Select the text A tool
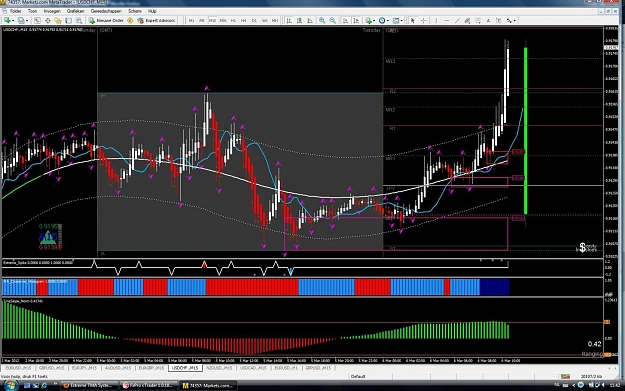625x391 pixels. [x=488, y=20]
